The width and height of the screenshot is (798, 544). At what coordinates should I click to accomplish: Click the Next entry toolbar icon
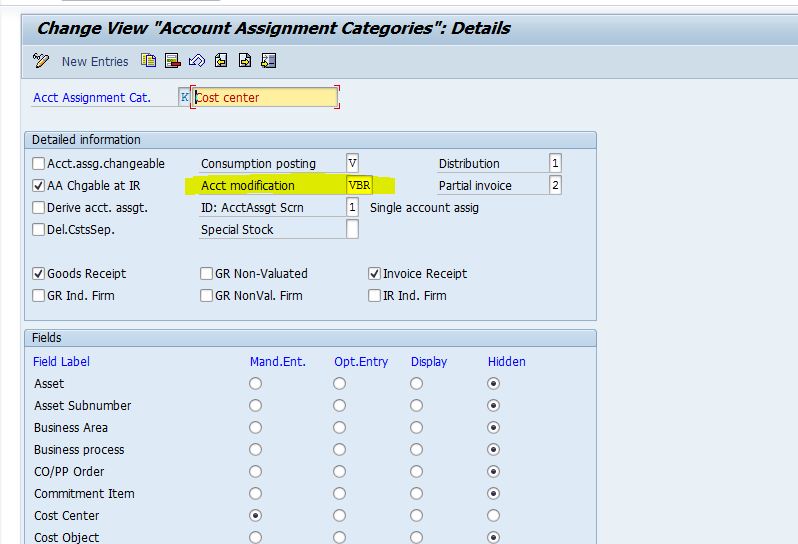point(245,61)
